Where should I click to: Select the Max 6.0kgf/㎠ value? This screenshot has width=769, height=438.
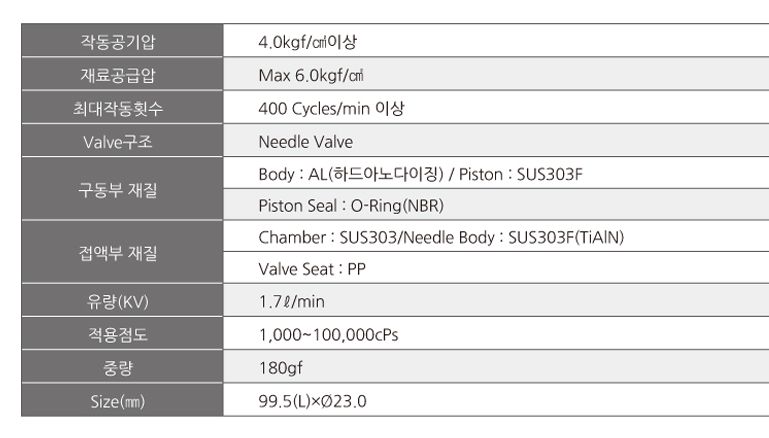[x=311, y=76]
